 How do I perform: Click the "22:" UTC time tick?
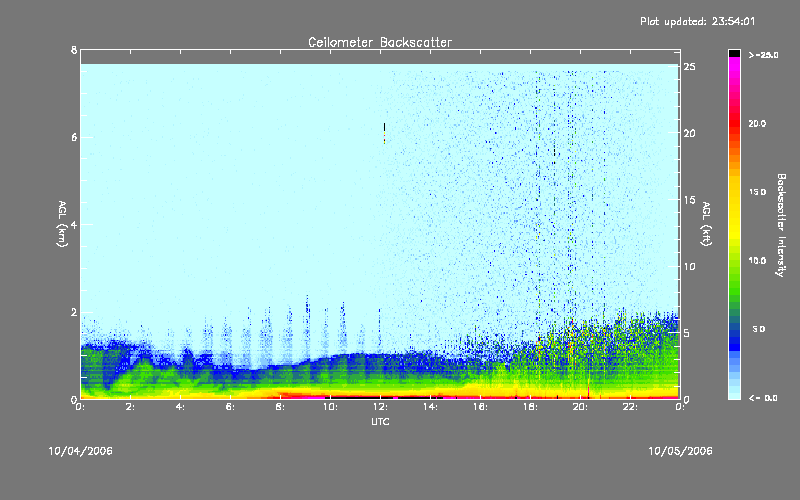coord(630,407)
